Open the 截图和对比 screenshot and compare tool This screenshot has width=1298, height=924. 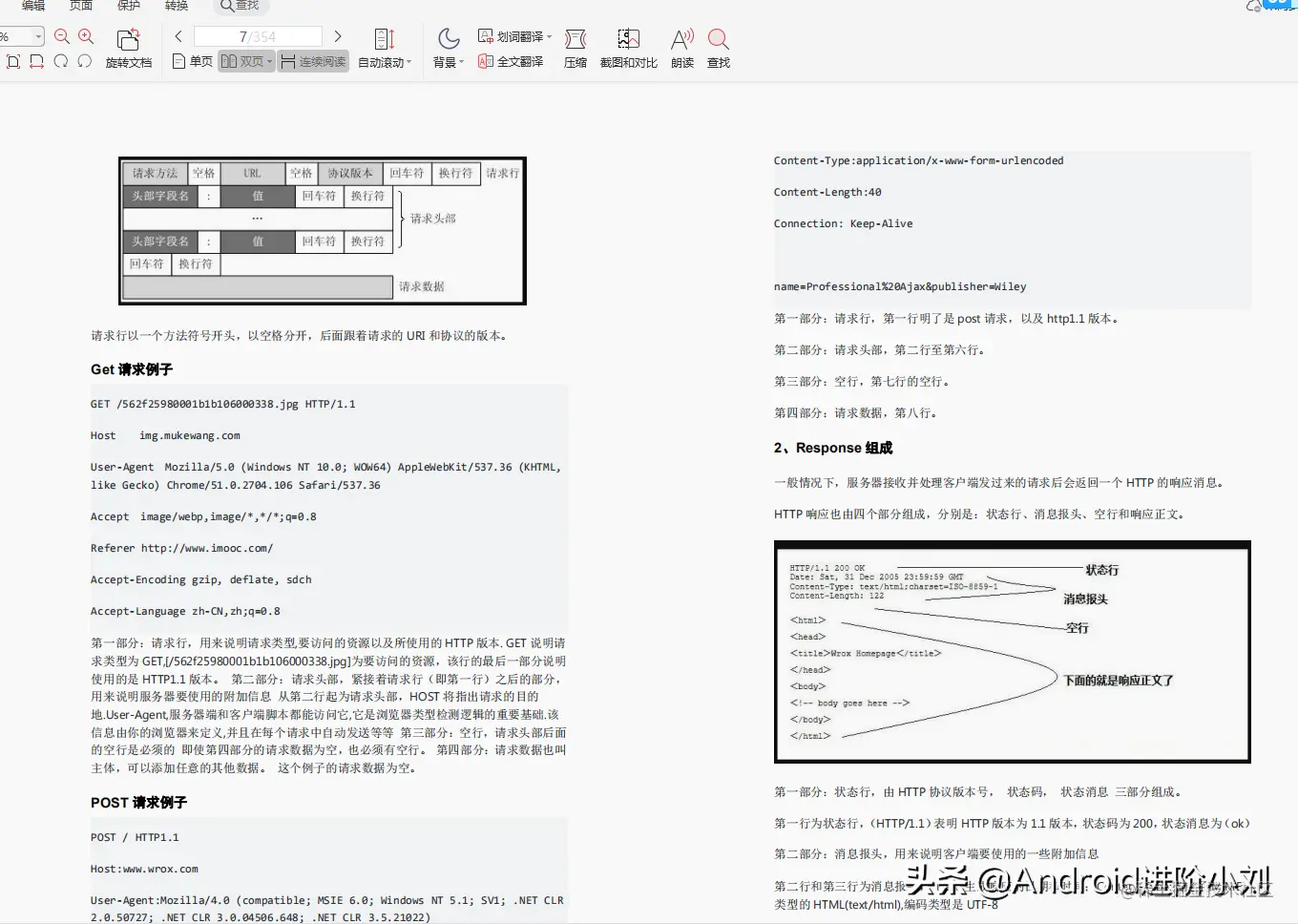(x=627, y=48)
